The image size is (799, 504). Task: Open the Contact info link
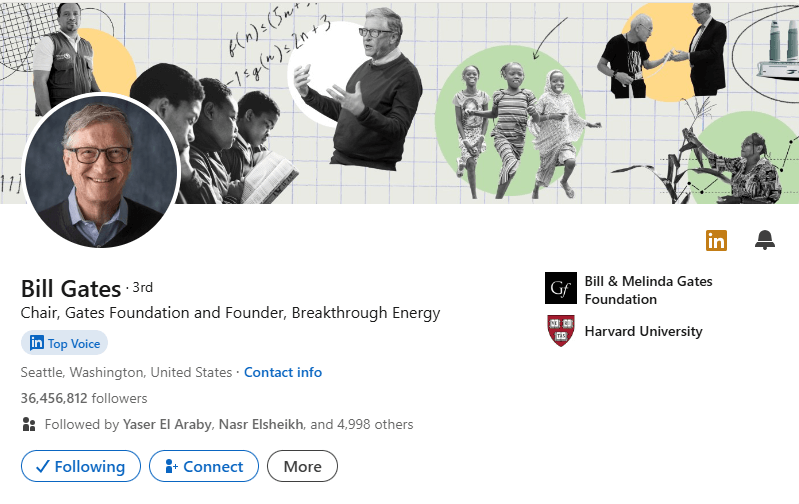pyautogui.click(x=283, y=372)
